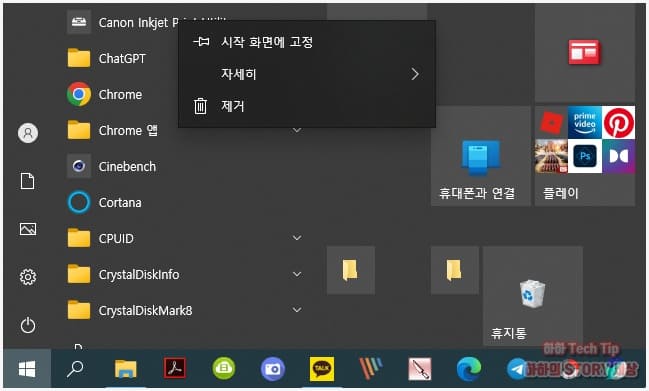Open the 자세히 submenu
Image resolution: width=649 pixels, height=391 pixels.
307,74
